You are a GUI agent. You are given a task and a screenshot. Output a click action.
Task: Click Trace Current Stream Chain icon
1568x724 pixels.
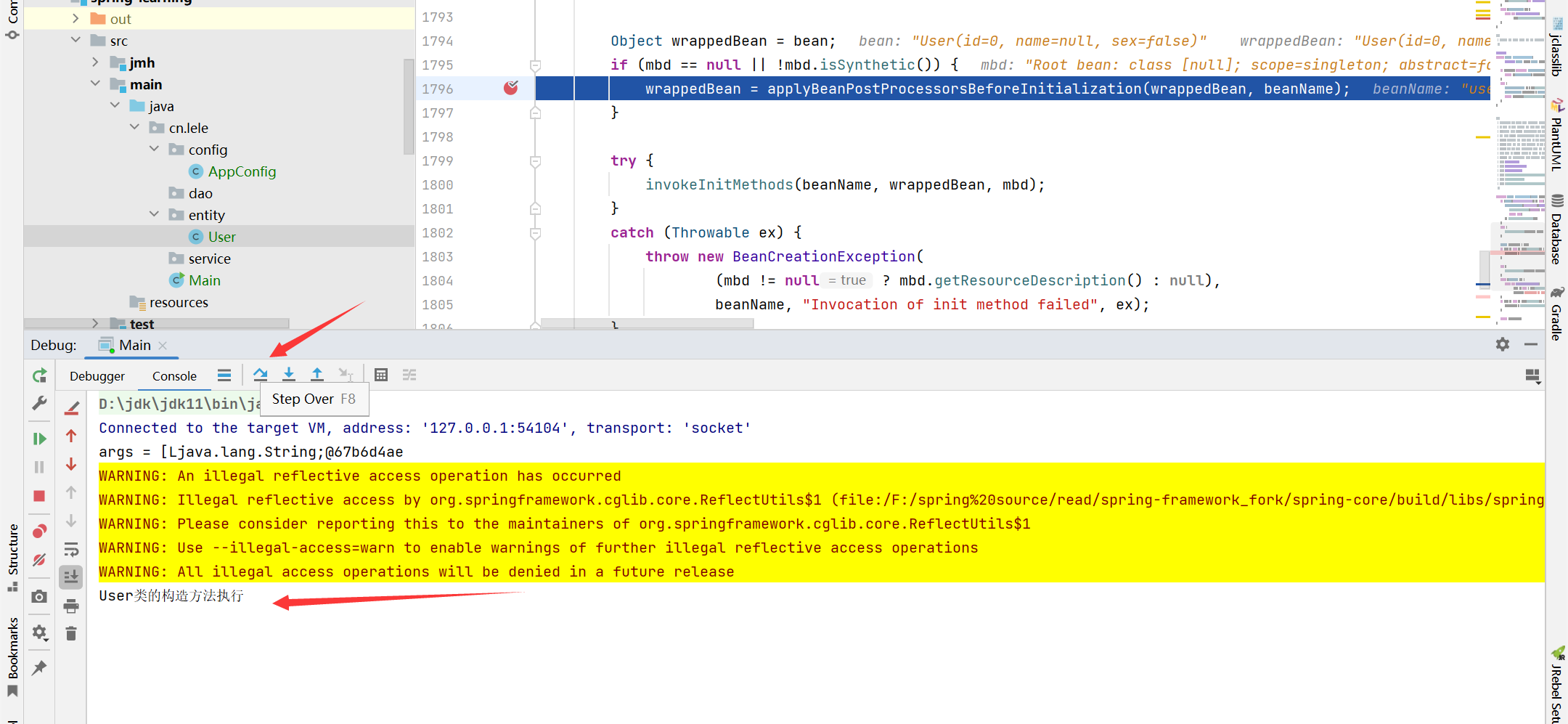[409, 375]
